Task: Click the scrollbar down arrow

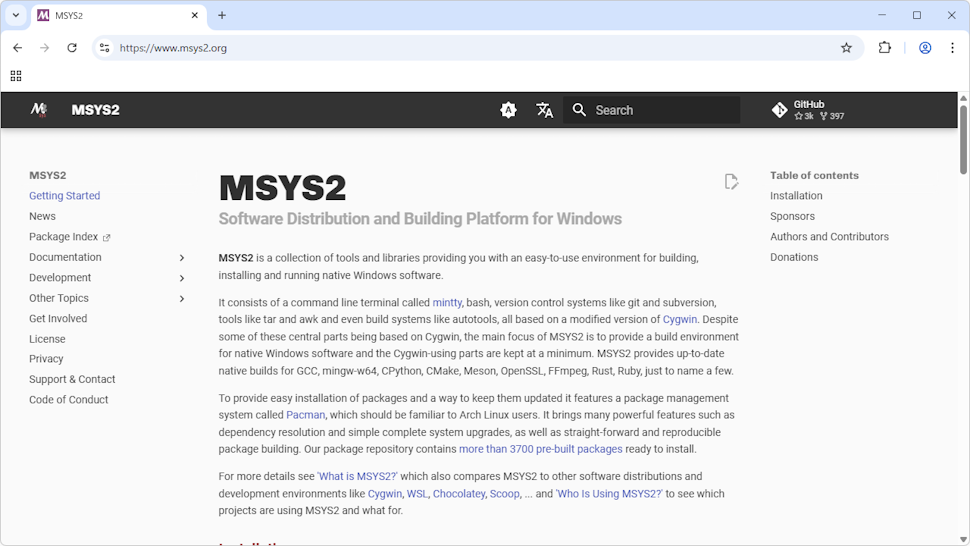Action: click(963, 540)
